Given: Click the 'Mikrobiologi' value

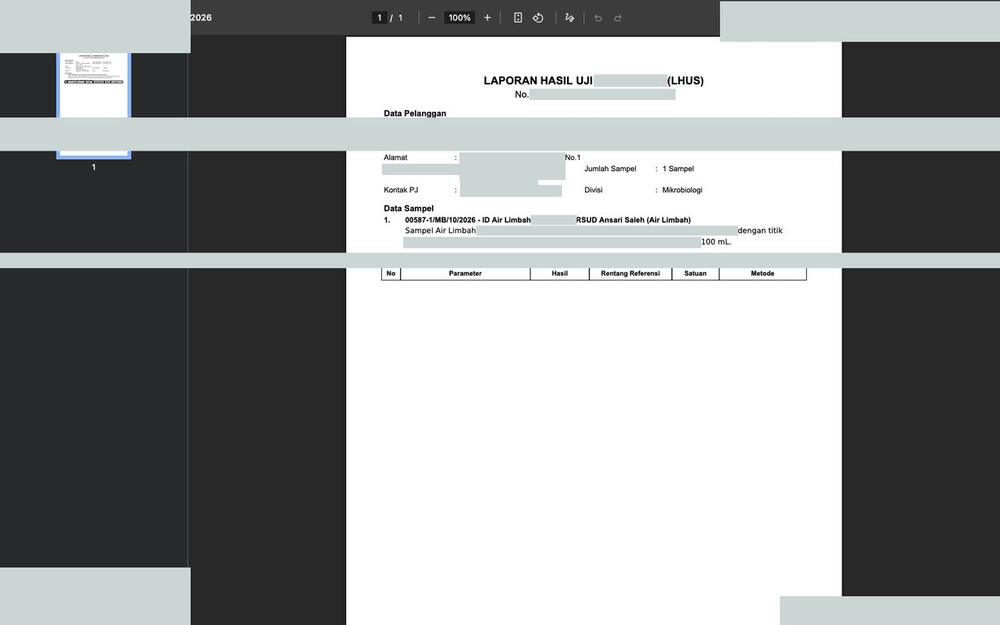Looking at the screenshot, I should click(682, 190).
